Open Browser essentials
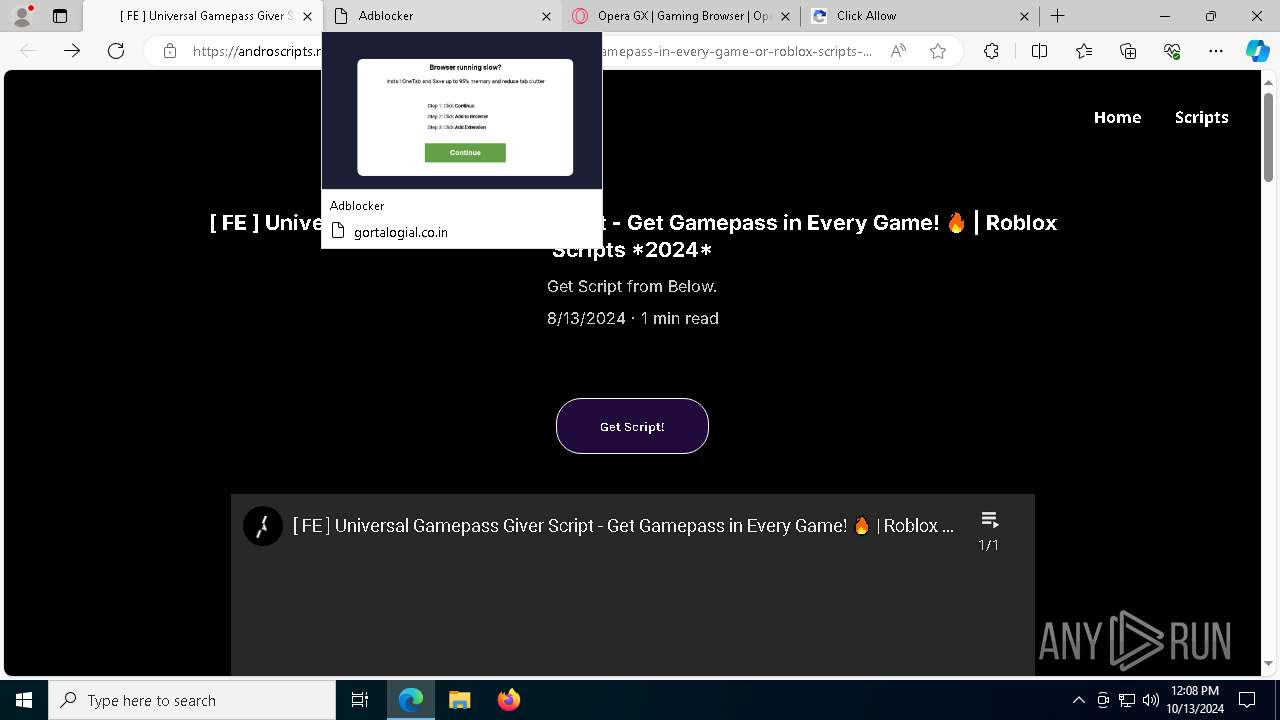Image resolution: width=1280 pixels, height=720 pixels. click(1172, 51)
